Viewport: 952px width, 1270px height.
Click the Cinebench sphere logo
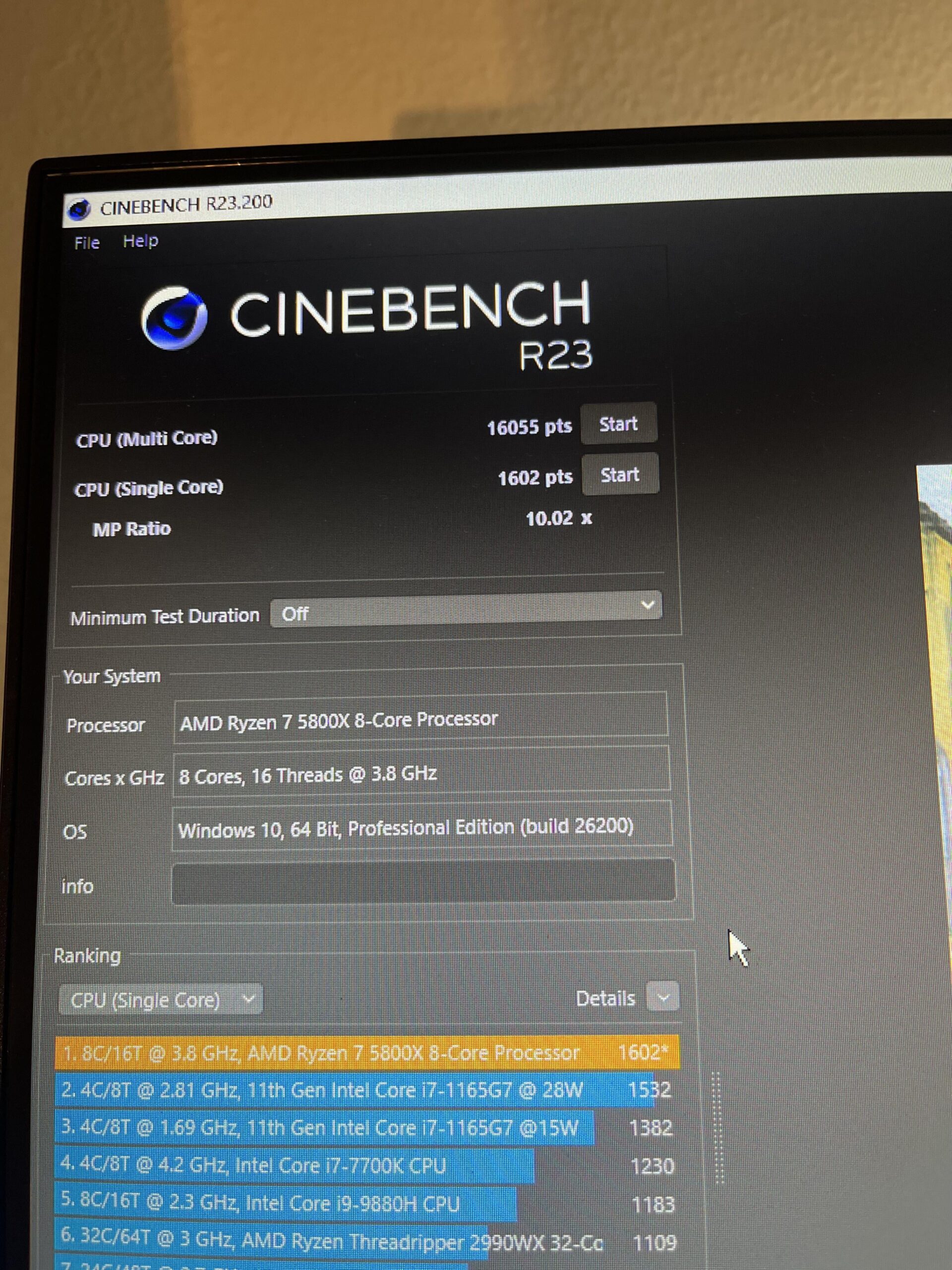174,318
